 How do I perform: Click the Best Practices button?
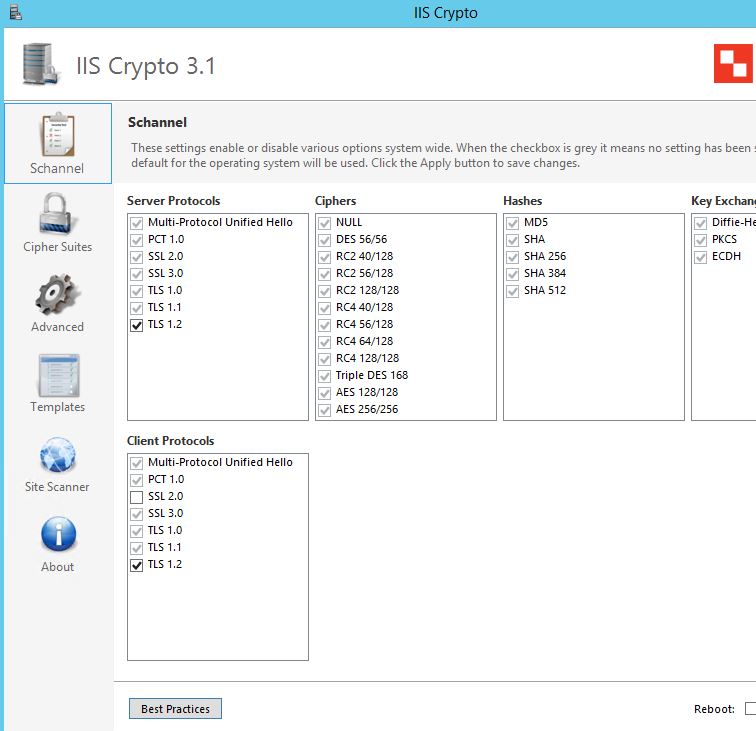176,708
